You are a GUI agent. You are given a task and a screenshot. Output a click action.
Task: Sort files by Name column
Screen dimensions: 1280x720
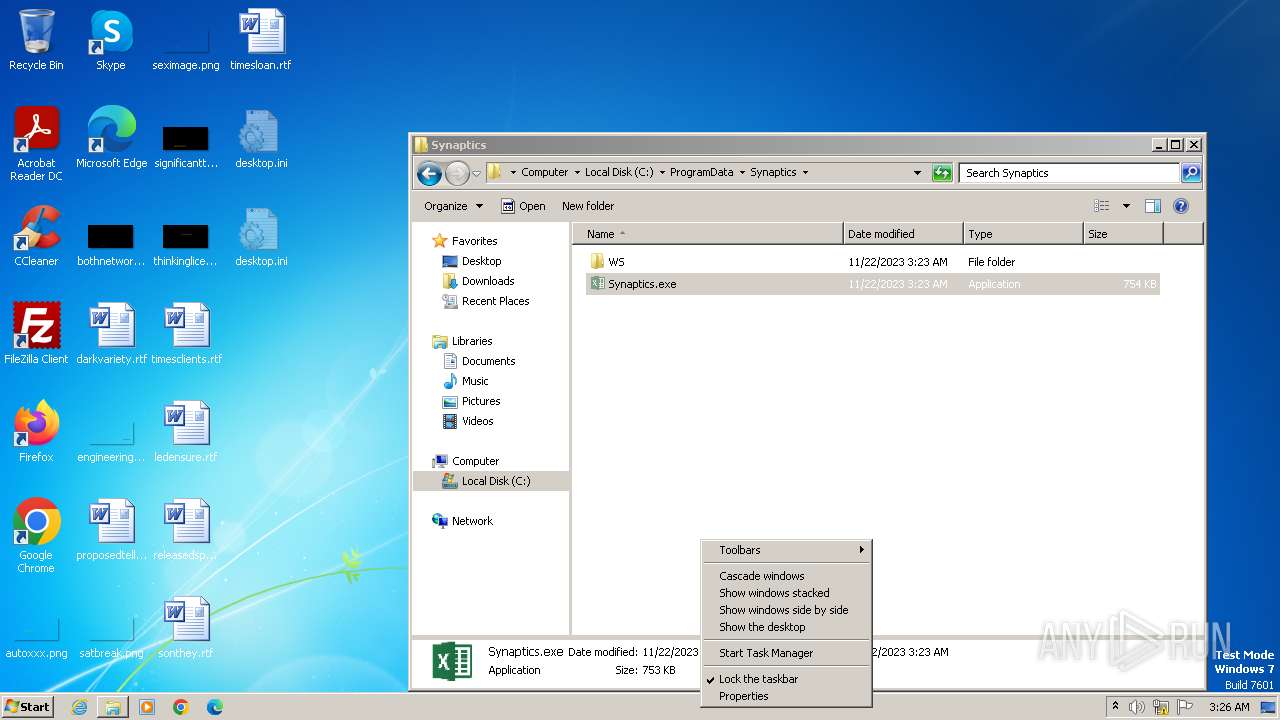pyautogui.click(x=708, y=234)
